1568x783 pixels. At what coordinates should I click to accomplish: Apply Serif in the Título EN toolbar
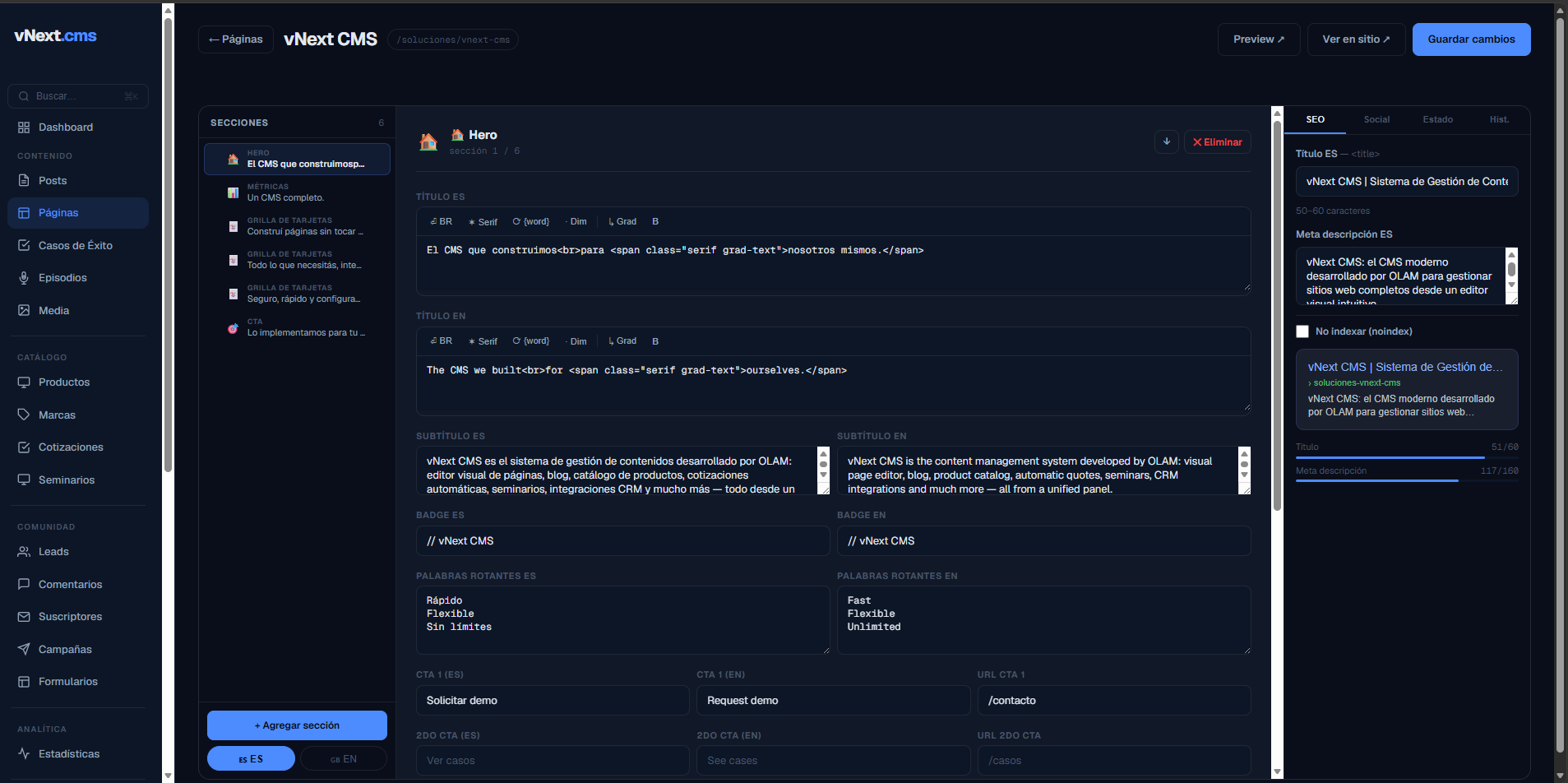483,341
